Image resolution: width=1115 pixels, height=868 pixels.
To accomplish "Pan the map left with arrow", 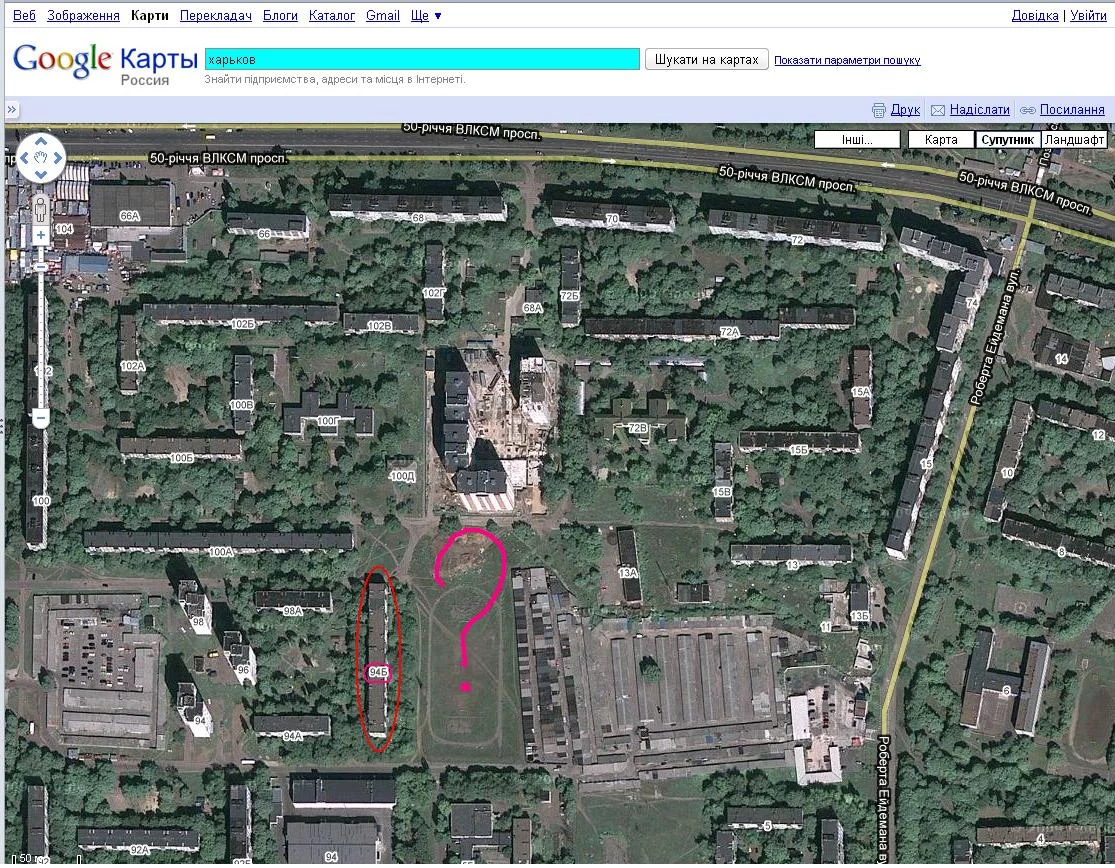I will (x=24, y=158).
